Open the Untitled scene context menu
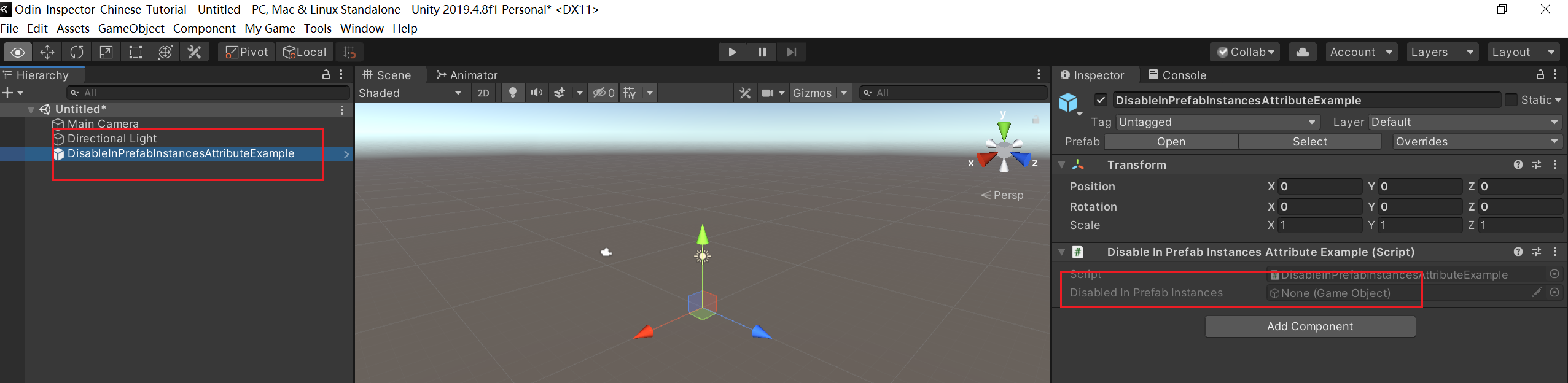This screenshot has height=383, width=1568. (x=342, y=110)
